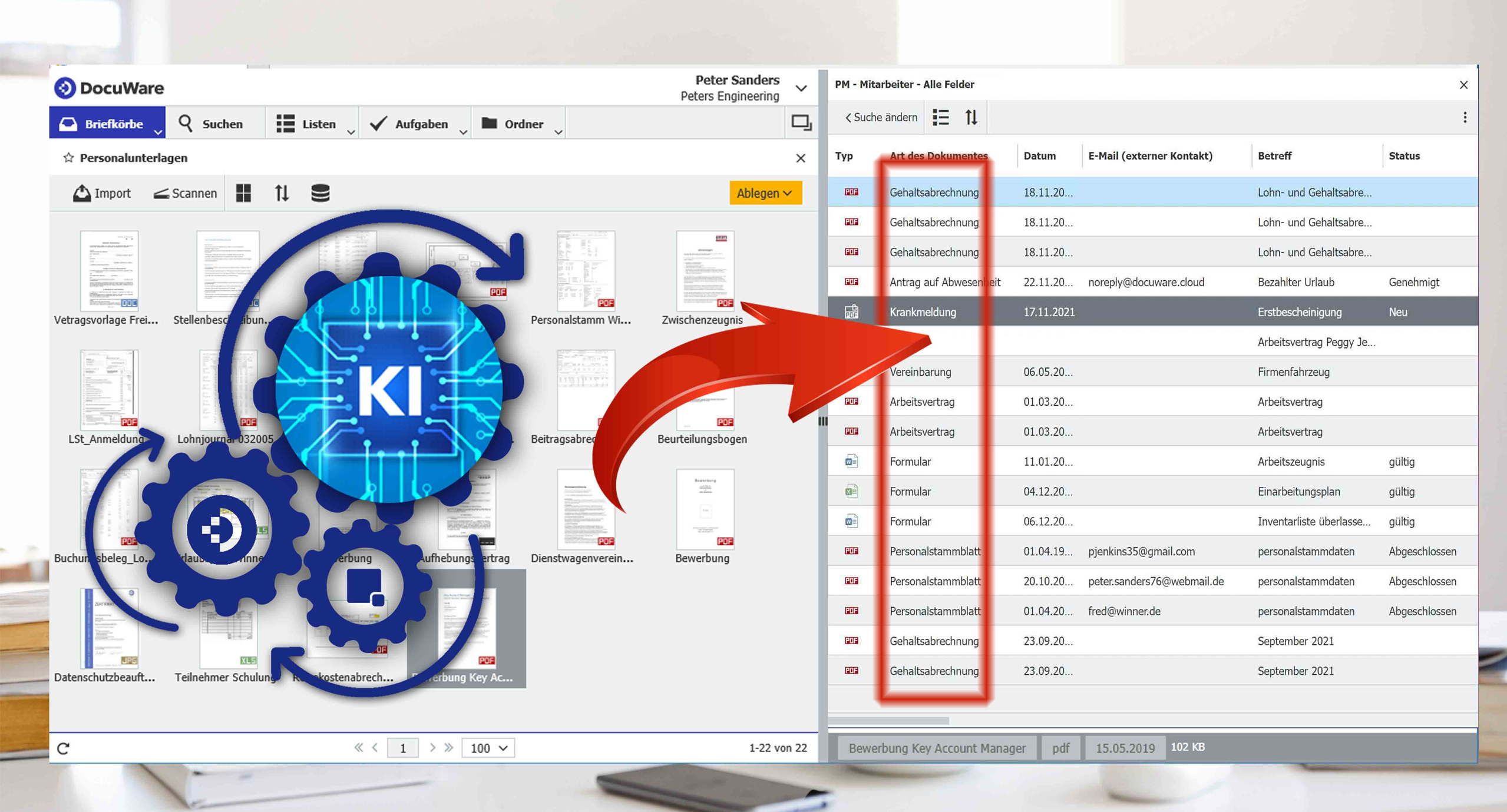Sort by the Status column header
This screenshot has height=812, width=1507.
pos(1404,156)
